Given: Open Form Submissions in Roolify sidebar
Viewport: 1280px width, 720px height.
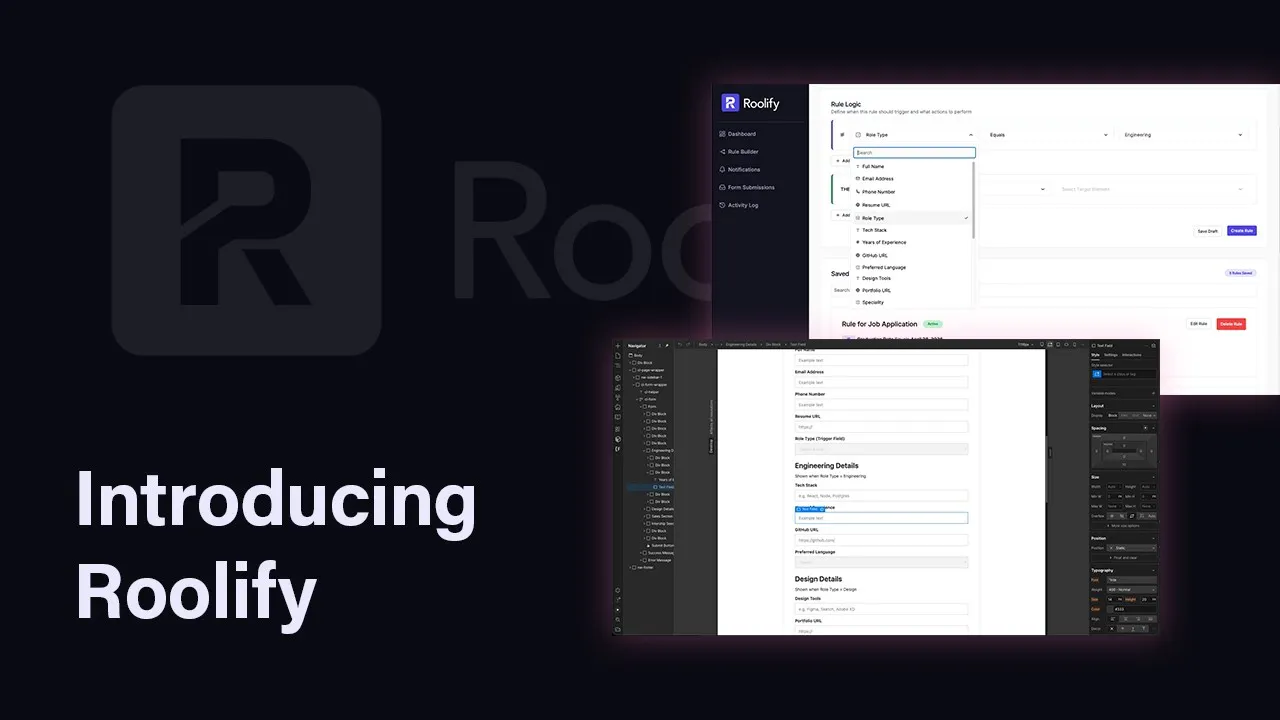Looking at the screenshot, I should click(747, 187).
